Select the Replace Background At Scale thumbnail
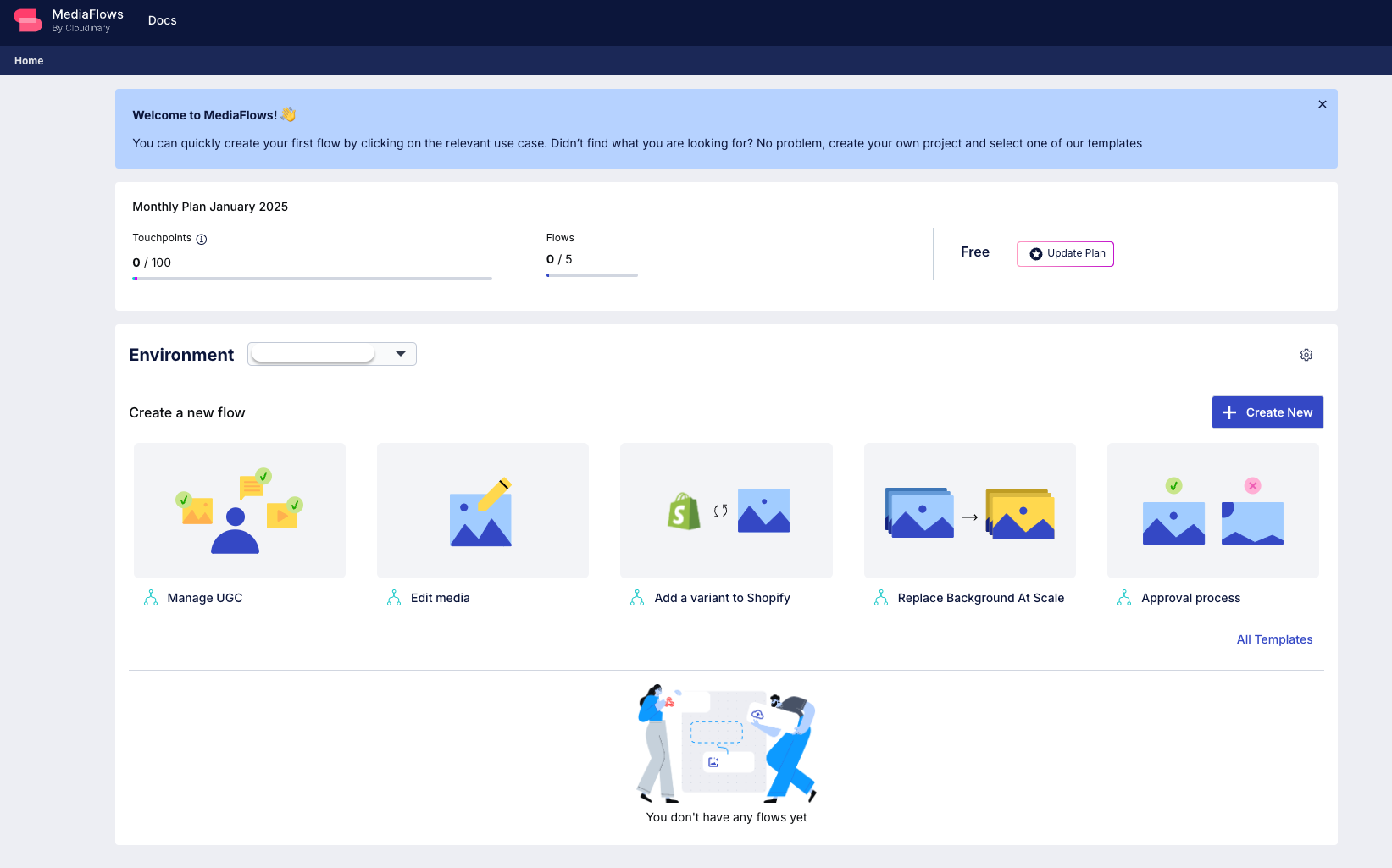 click(x=969, y=511)
